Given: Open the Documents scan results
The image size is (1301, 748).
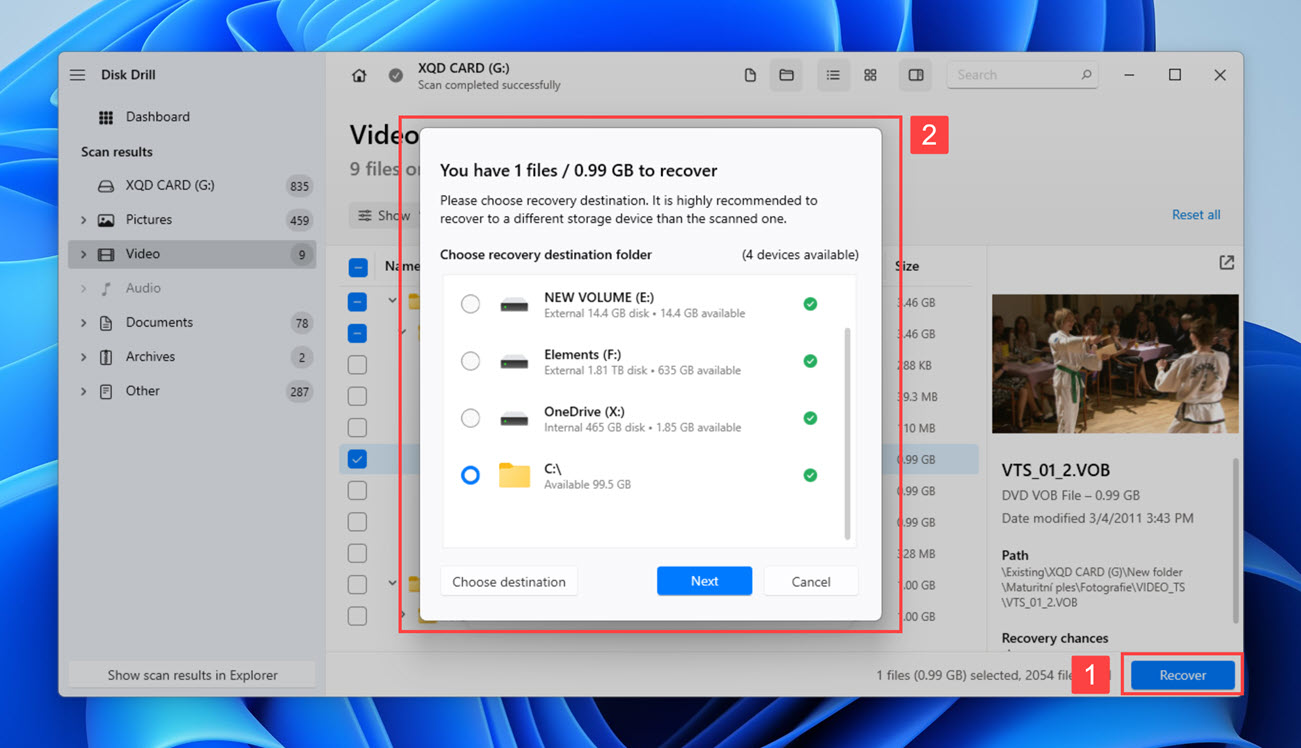Looking at the screenshot, I should tap(192, 323).
